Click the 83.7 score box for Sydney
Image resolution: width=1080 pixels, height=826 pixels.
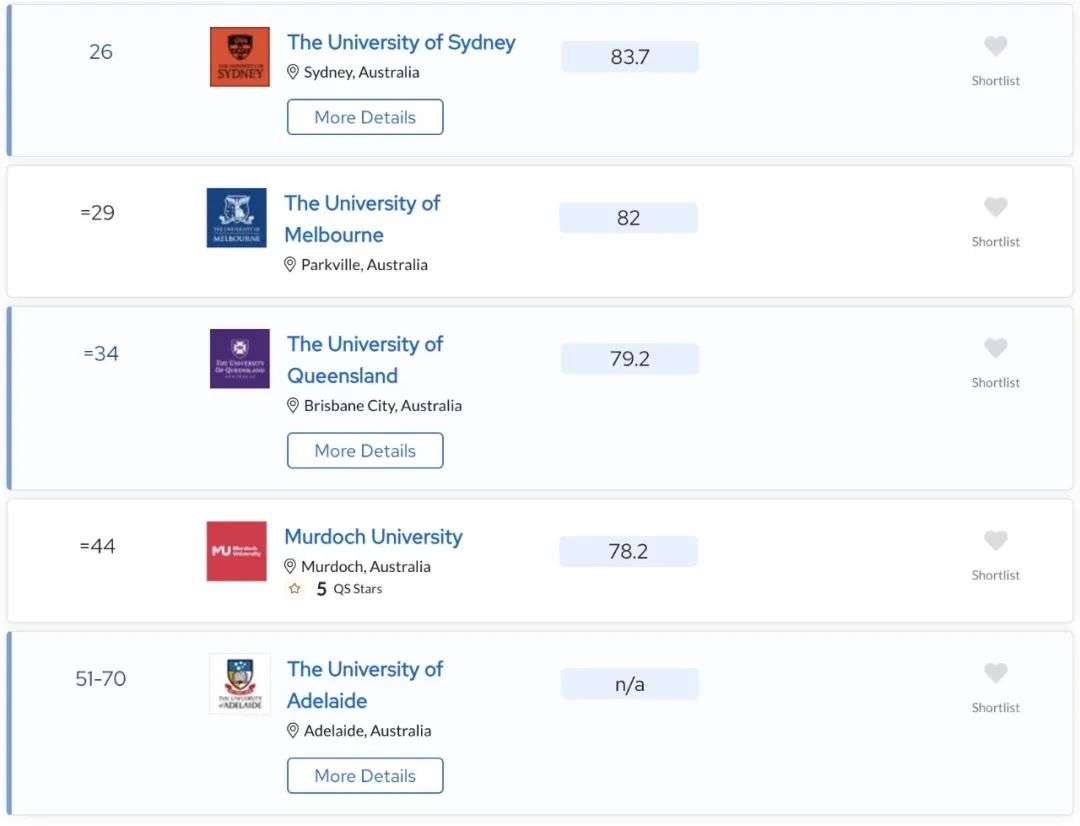point(630,56)
